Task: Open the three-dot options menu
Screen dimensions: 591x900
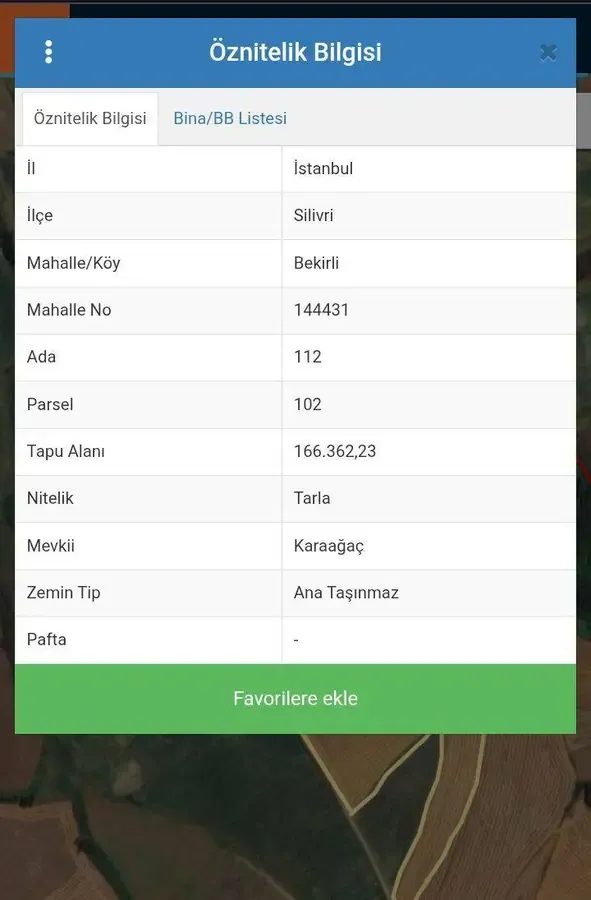Action: 49,52
